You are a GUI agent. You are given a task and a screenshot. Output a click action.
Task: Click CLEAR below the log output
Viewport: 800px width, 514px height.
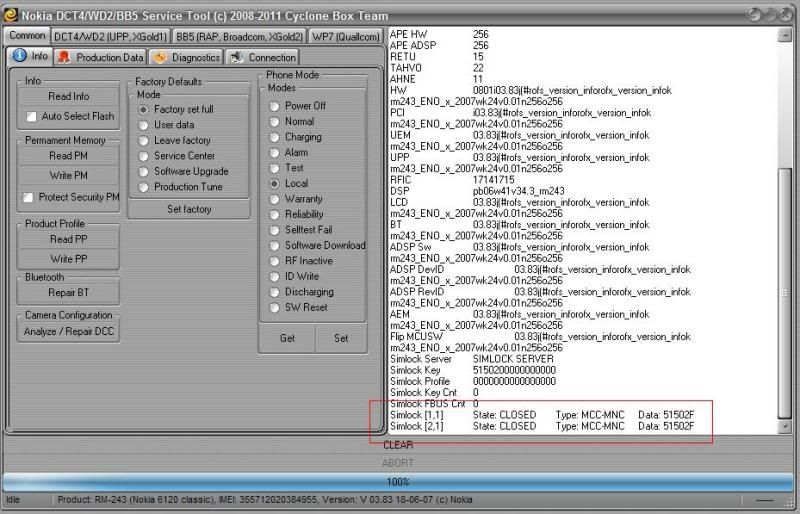coord(398,445)
